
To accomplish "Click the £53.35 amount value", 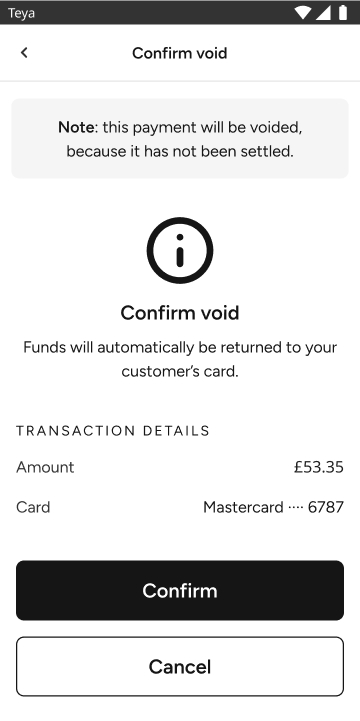I will click(319, 467).
